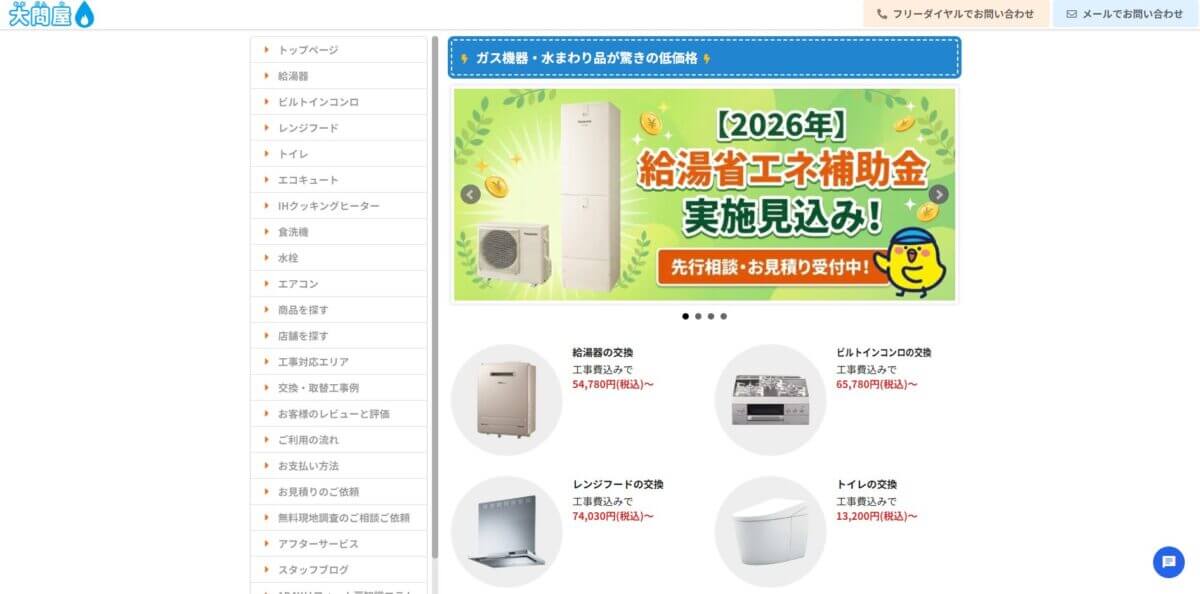Open アフターサービス in the sidebar menu

(339, 544)
